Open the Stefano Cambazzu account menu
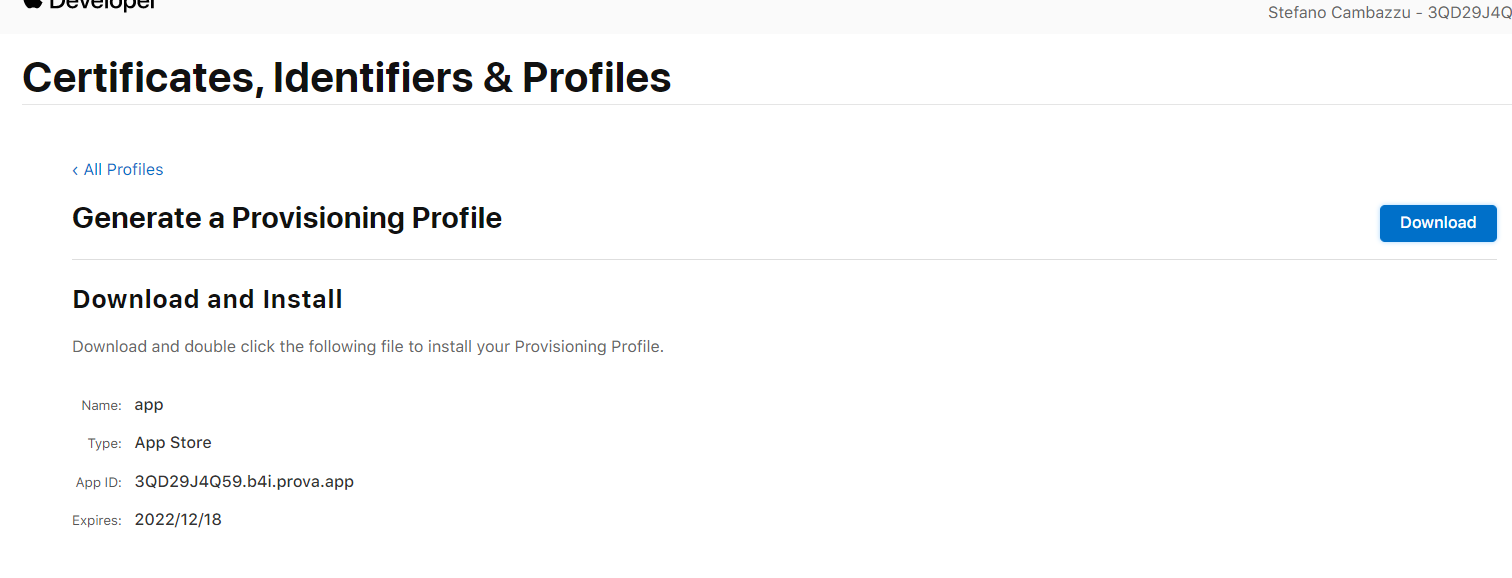The image size is (1512, 578). [1341, 12]
